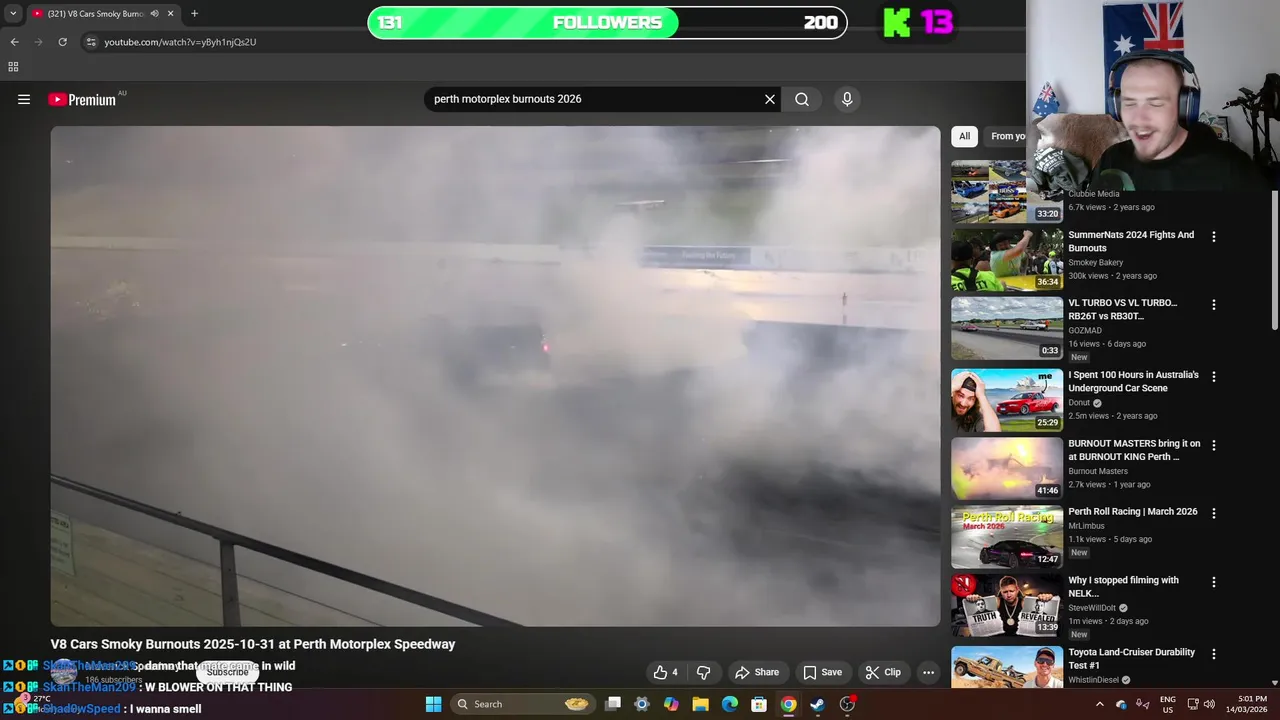Open Why I stopped filming with NELK title
The width and height of the screenshot is (1280, 720).
coord(1123,586)
